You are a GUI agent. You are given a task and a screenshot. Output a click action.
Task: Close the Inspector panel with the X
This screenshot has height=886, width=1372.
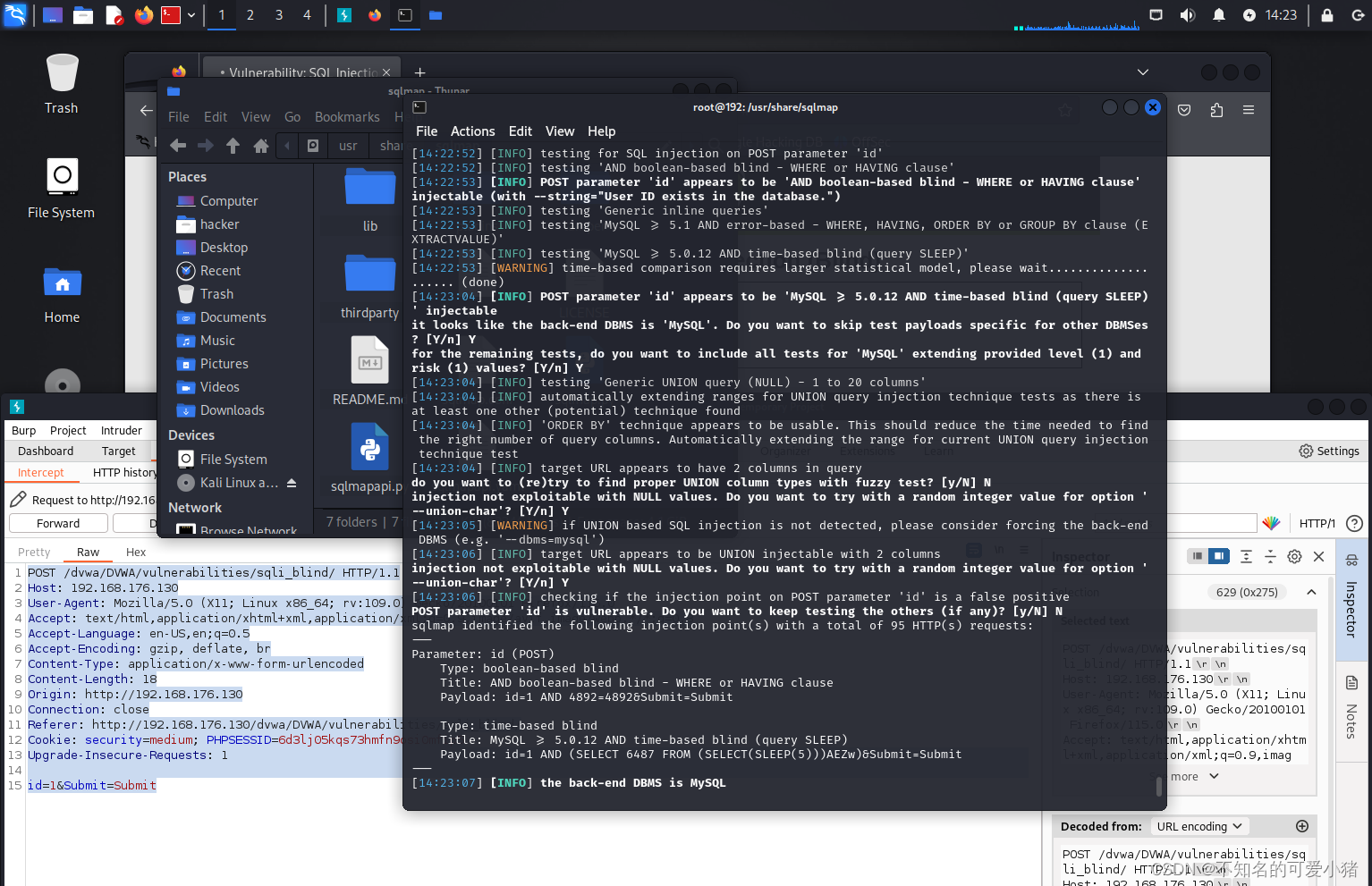1318,556
